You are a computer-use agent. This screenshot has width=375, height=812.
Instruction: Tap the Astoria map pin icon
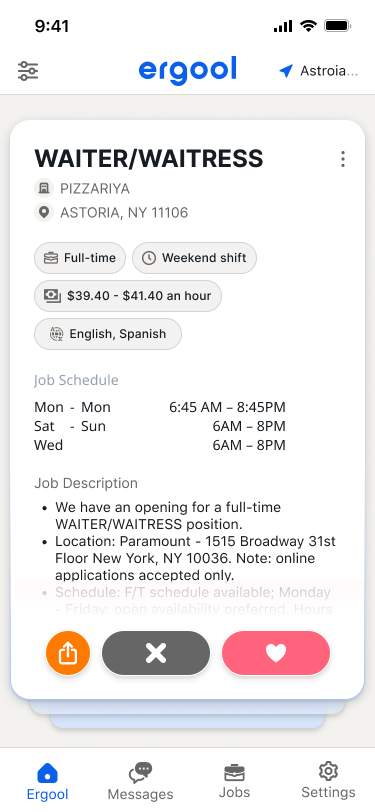click(x=44, y=212)
